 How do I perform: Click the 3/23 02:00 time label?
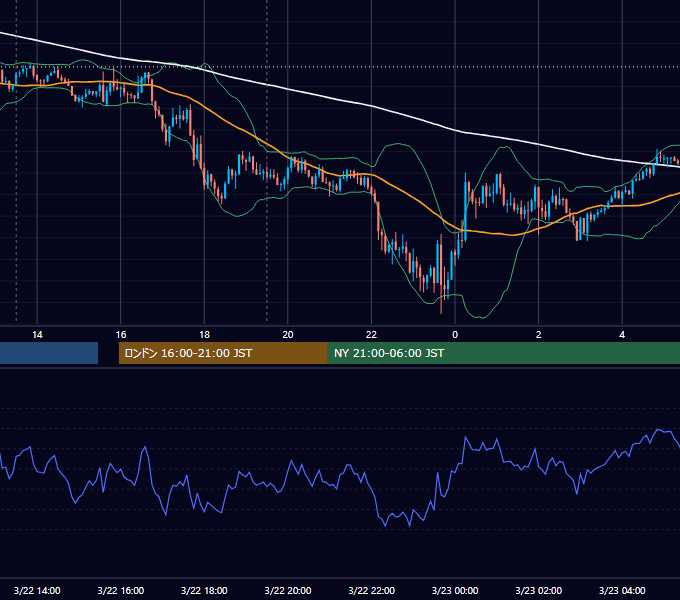tap(538, 590)
